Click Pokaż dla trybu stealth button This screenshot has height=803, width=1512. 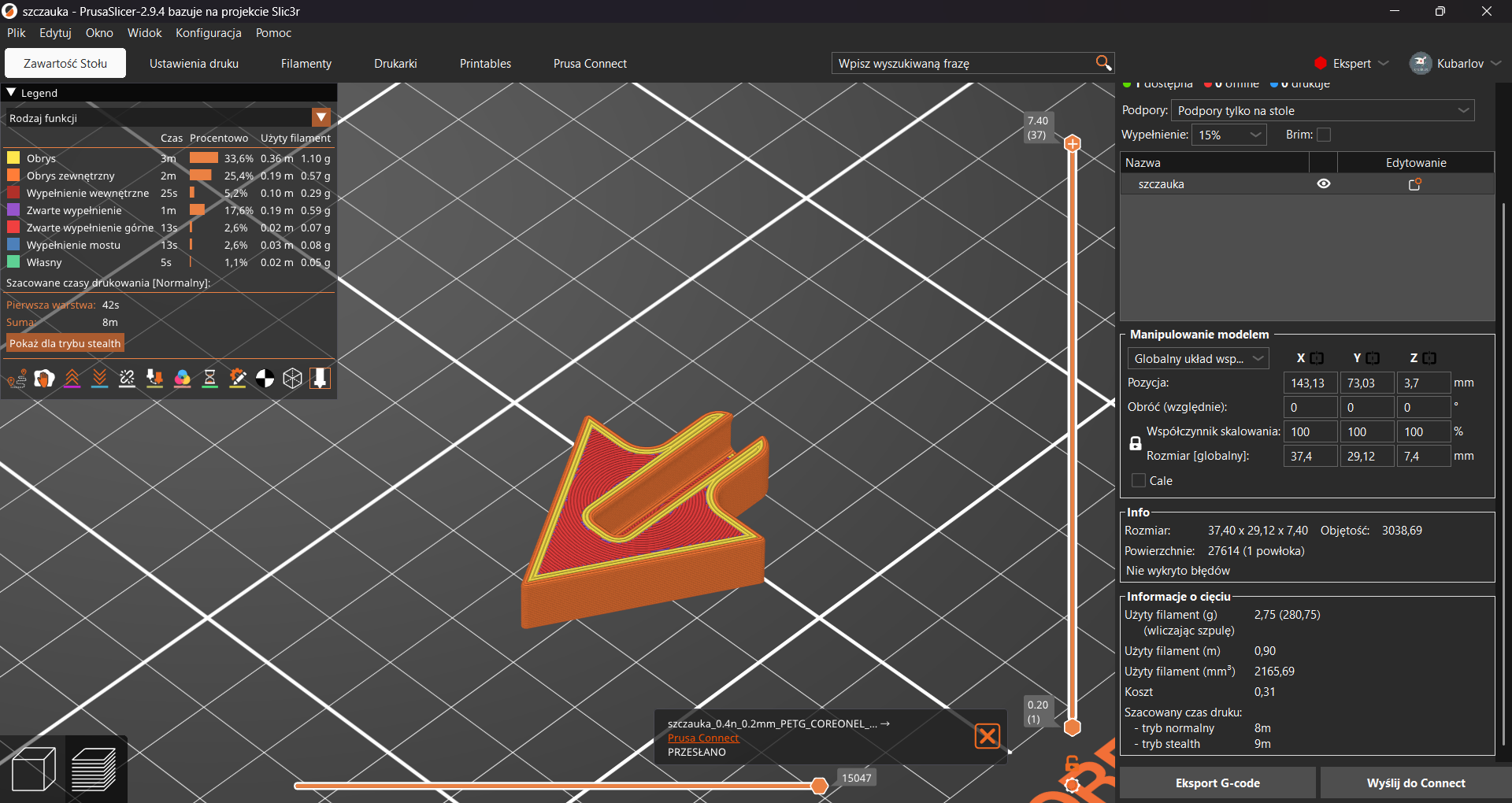(65, 343)
